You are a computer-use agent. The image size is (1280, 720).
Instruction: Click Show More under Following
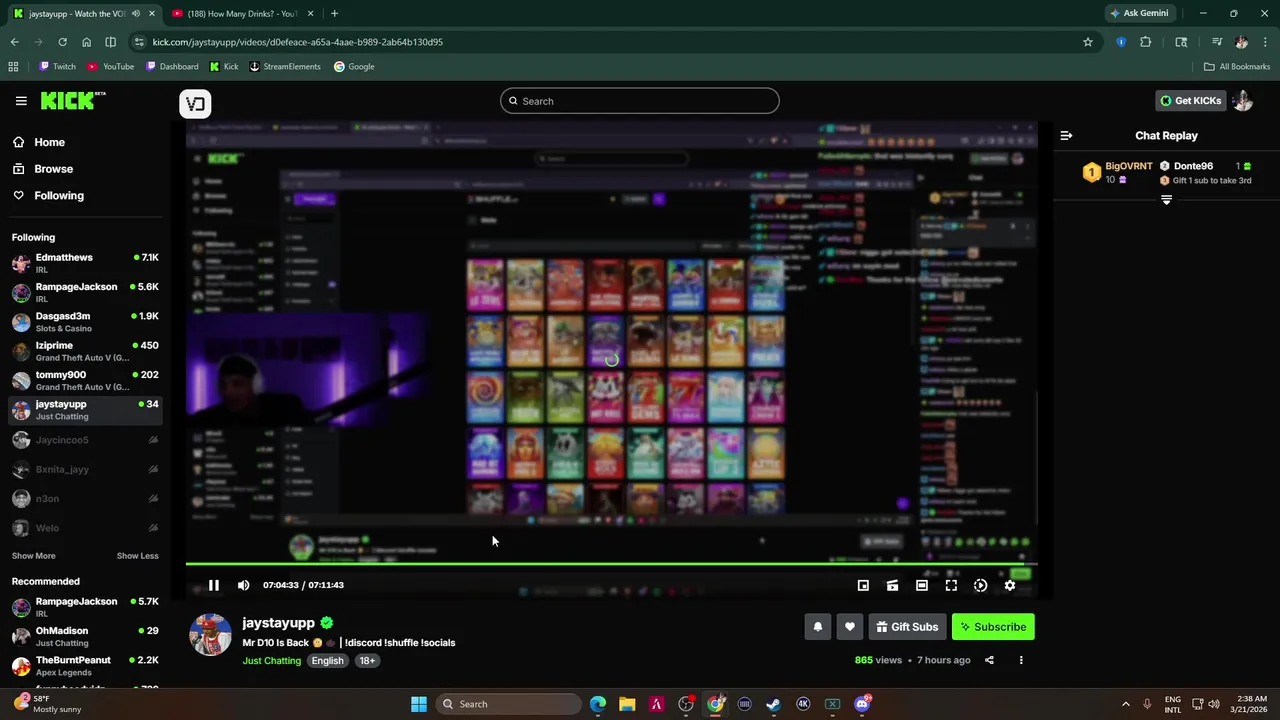pos(34,556)
